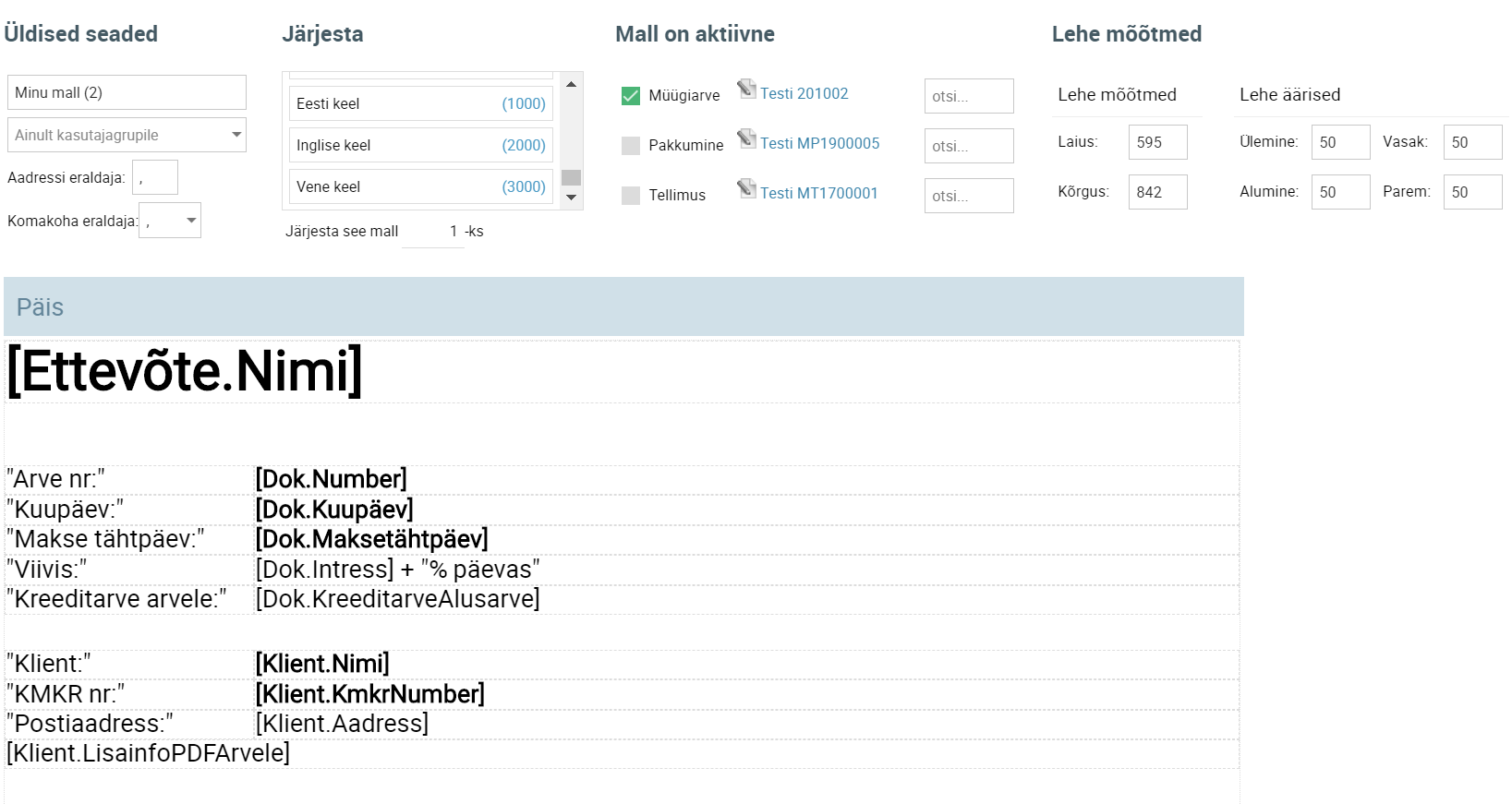Click the document icon beside Testi 201002
Viewport: 1512px width, 804px height.
[746, 90]
